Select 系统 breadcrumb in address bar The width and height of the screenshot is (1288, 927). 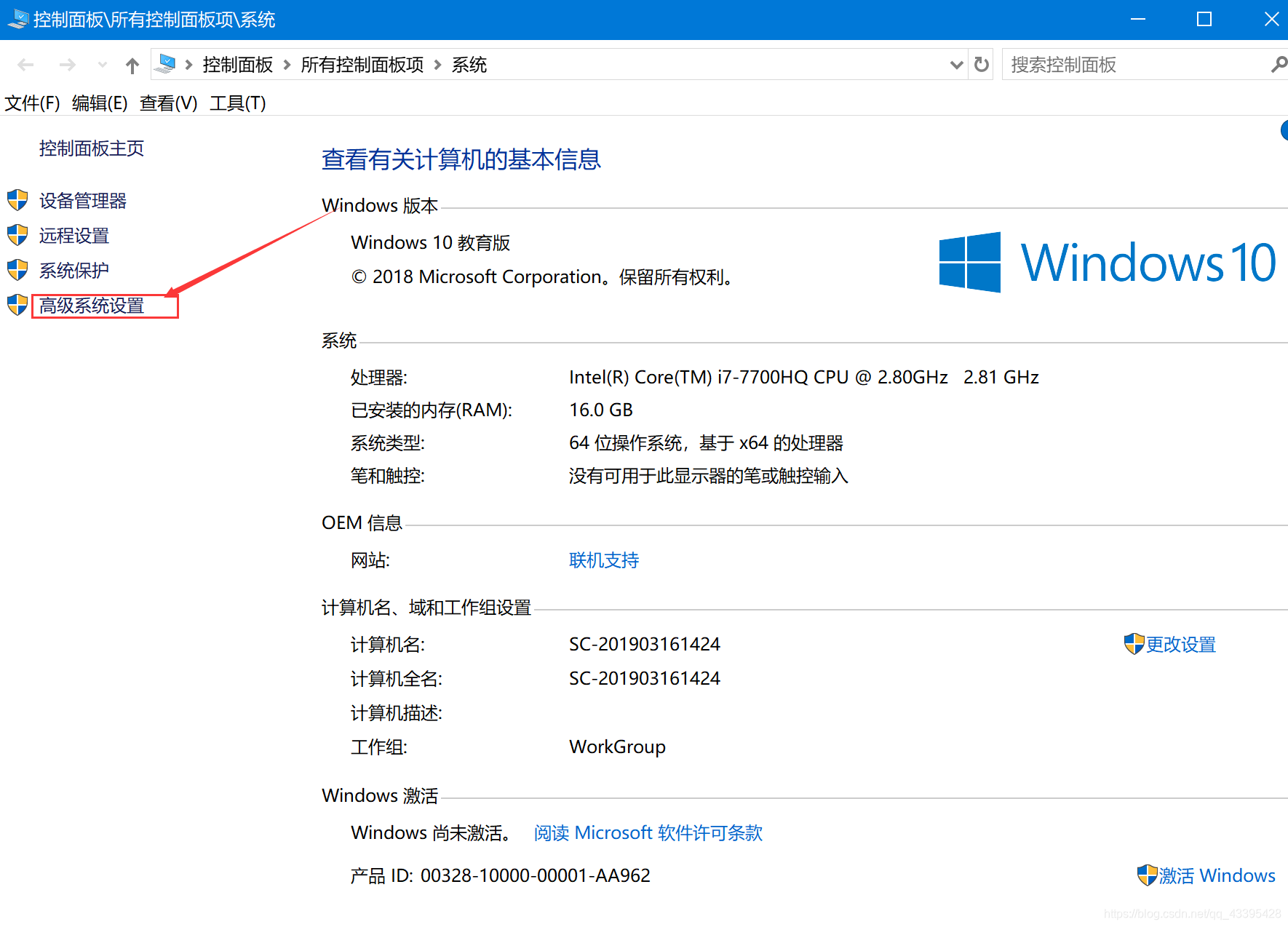pyautogui.click(x=469, y=65)
